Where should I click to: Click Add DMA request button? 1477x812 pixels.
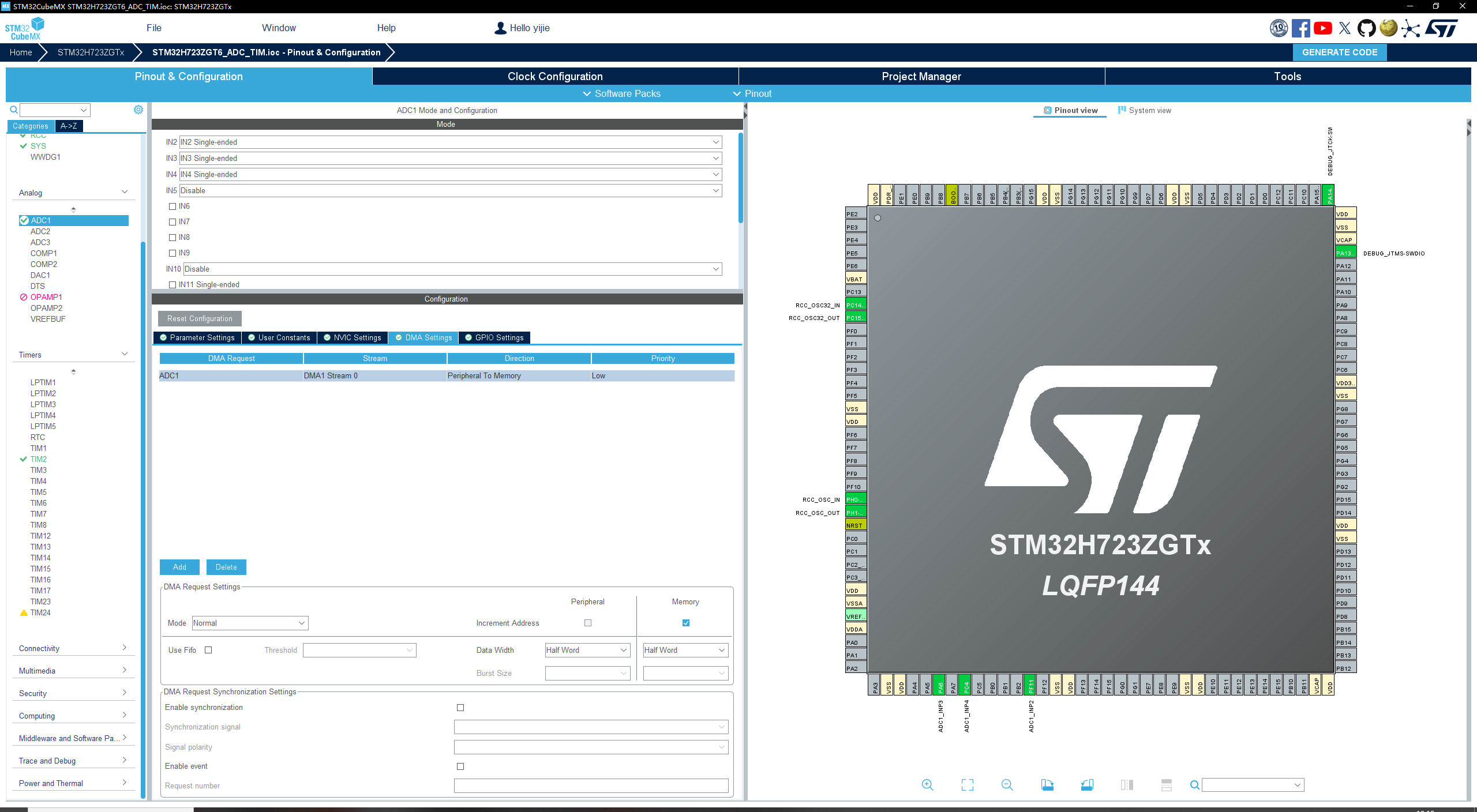pos(179,567)
